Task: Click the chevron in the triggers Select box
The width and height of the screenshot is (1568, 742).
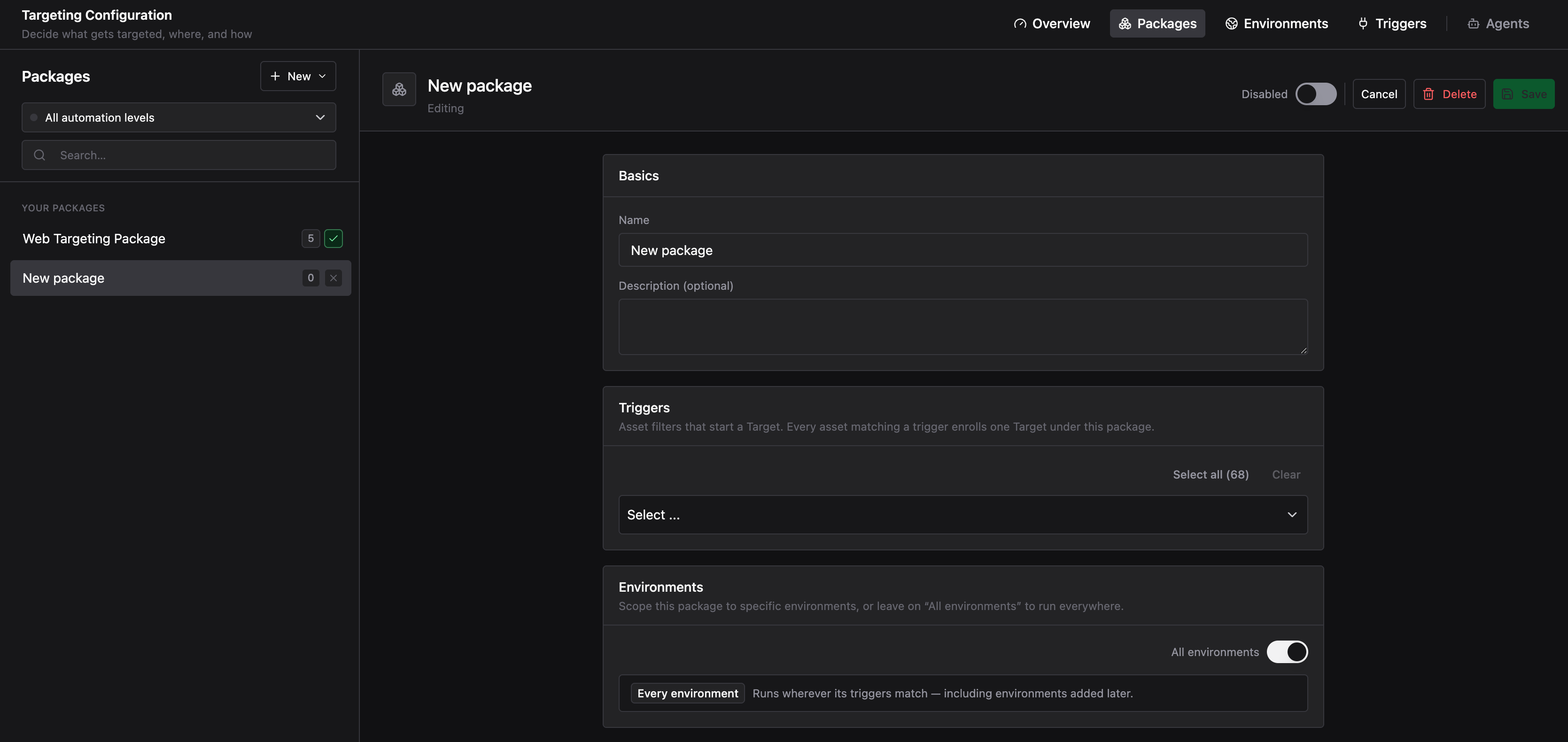Action: 1292,515
